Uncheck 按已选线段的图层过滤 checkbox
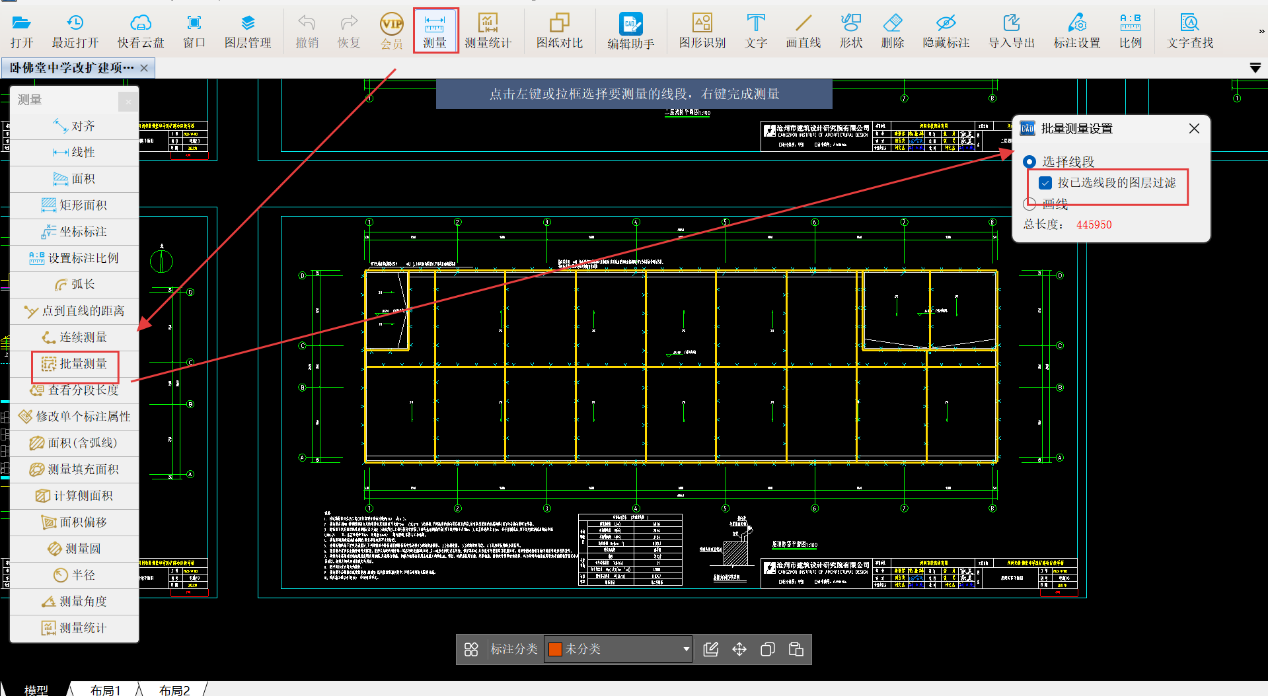Image resolution: width=1268 pixels, height=696 pixels. [1045, 183]
